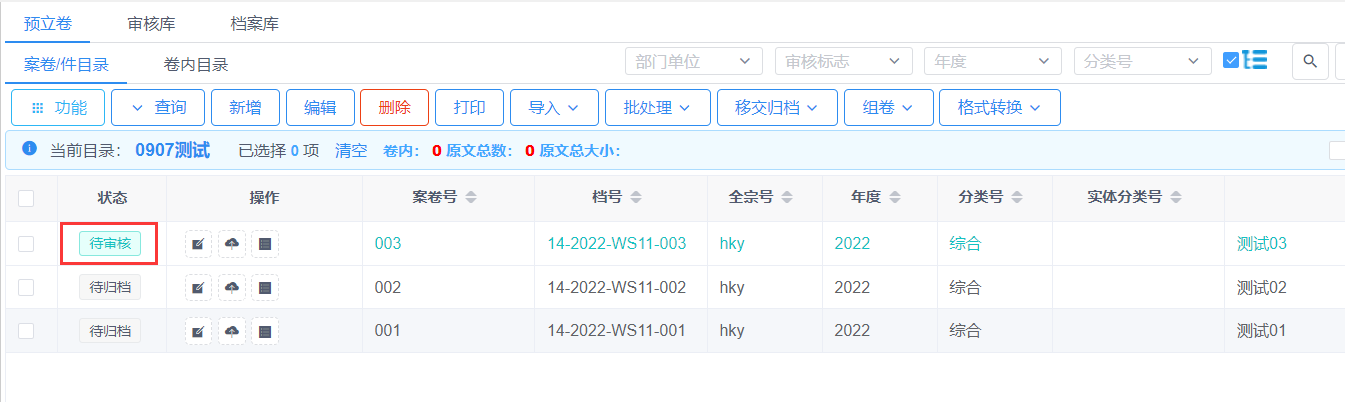Expand the 审核标志 dropdown

(x=843, y=61)
